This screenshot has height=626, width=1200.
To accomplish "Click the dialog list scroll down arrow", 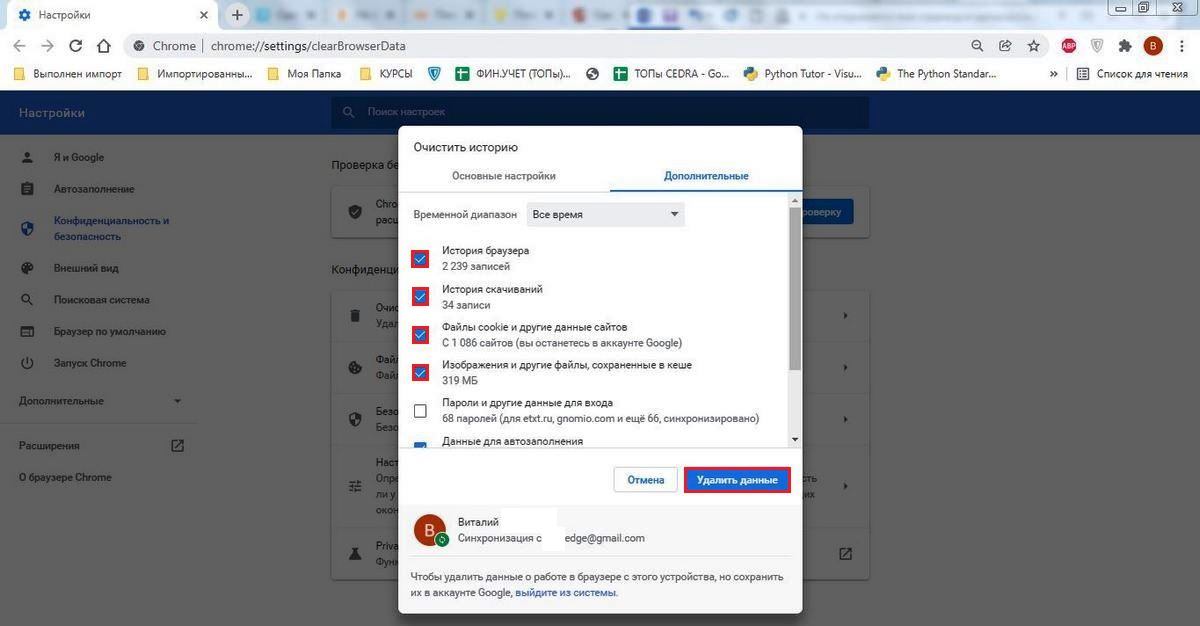I will click(795, 439).
